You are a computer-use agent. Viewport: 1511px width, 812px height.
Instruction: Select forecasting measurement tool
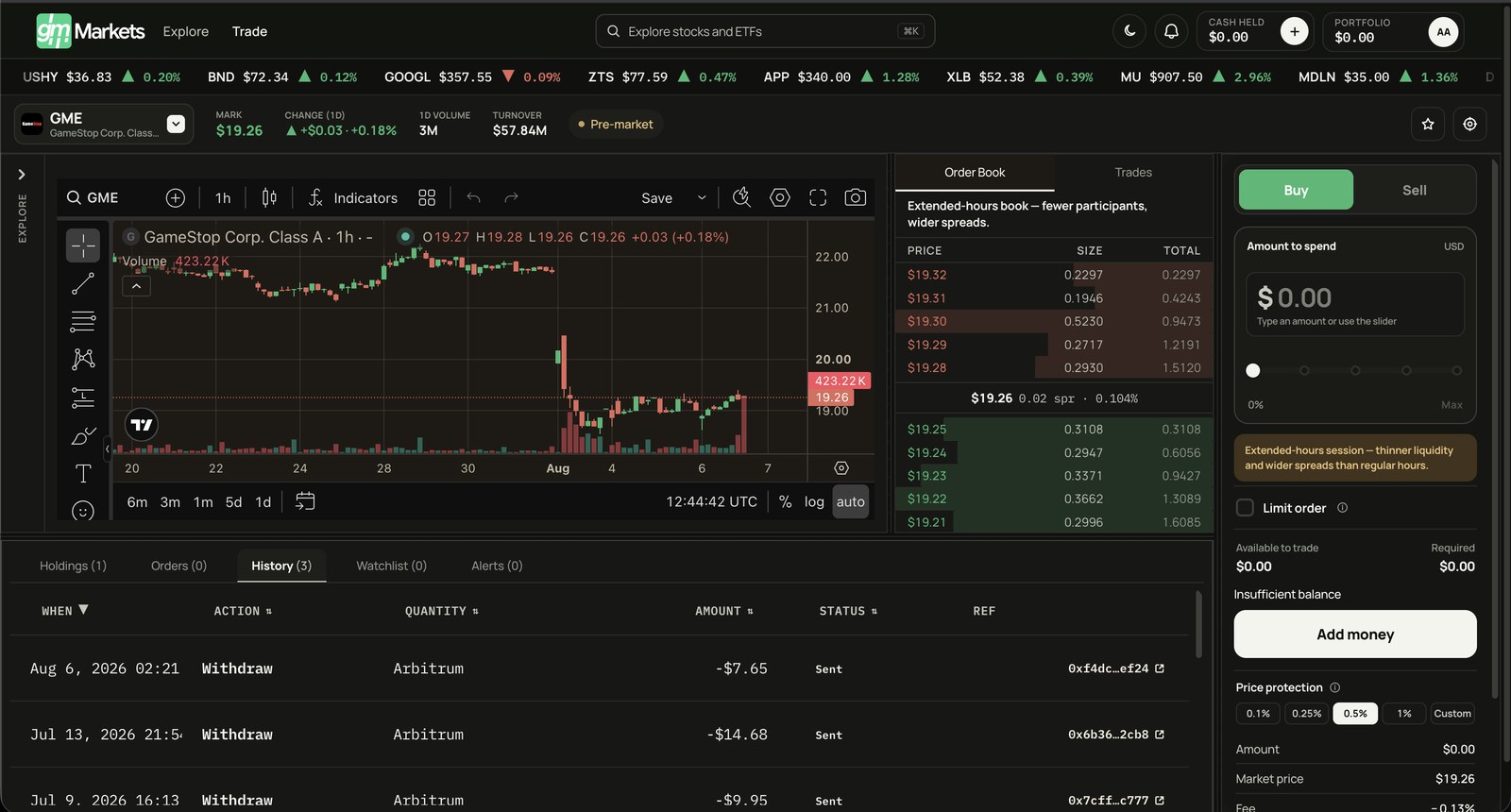tap(83, 398)
